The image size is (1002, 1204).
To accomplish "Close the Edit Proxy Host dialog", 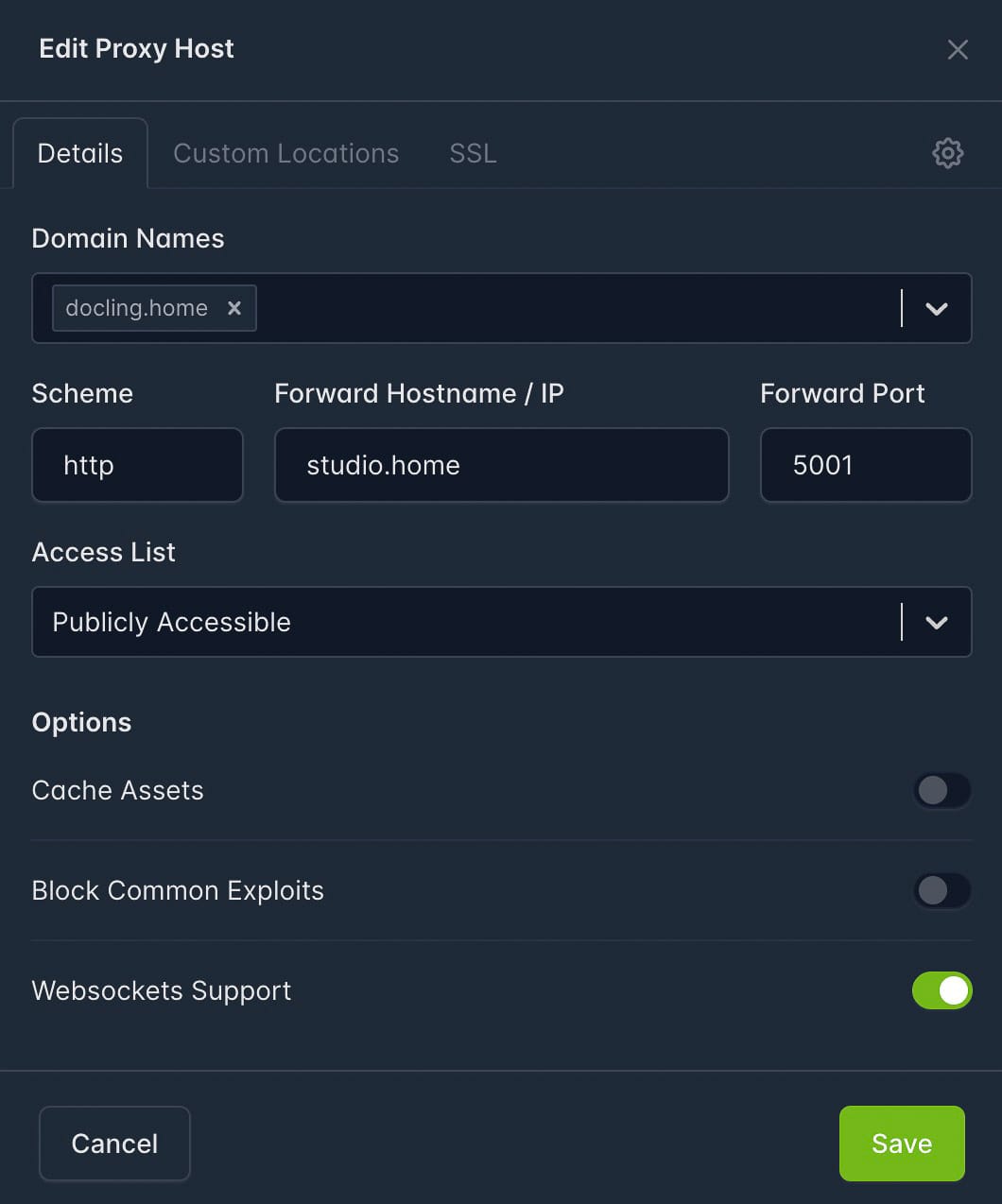I will (958, 50).
